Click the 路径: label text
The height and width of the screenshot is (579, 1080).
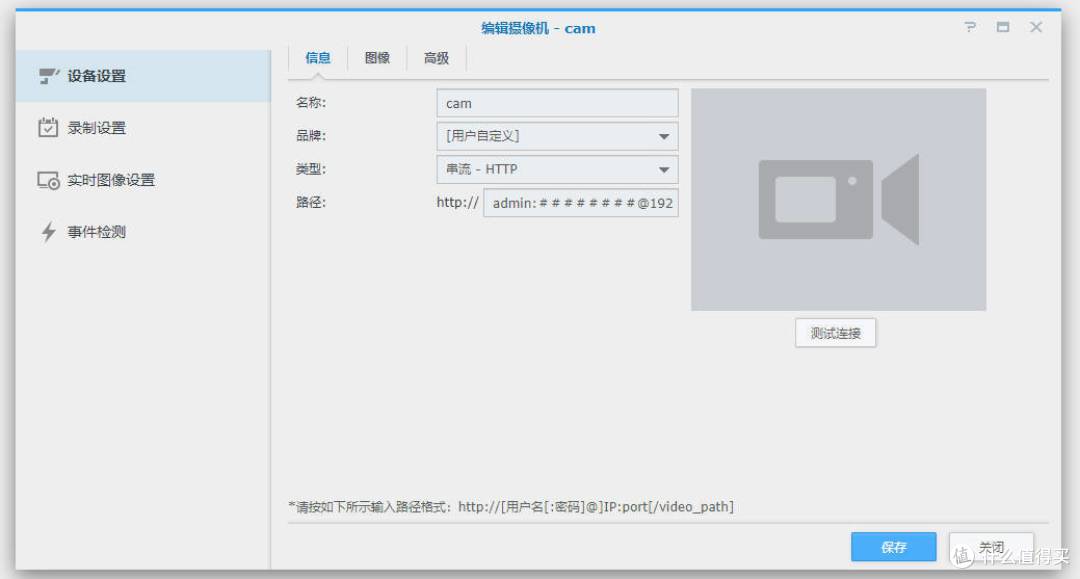[311, 202]
